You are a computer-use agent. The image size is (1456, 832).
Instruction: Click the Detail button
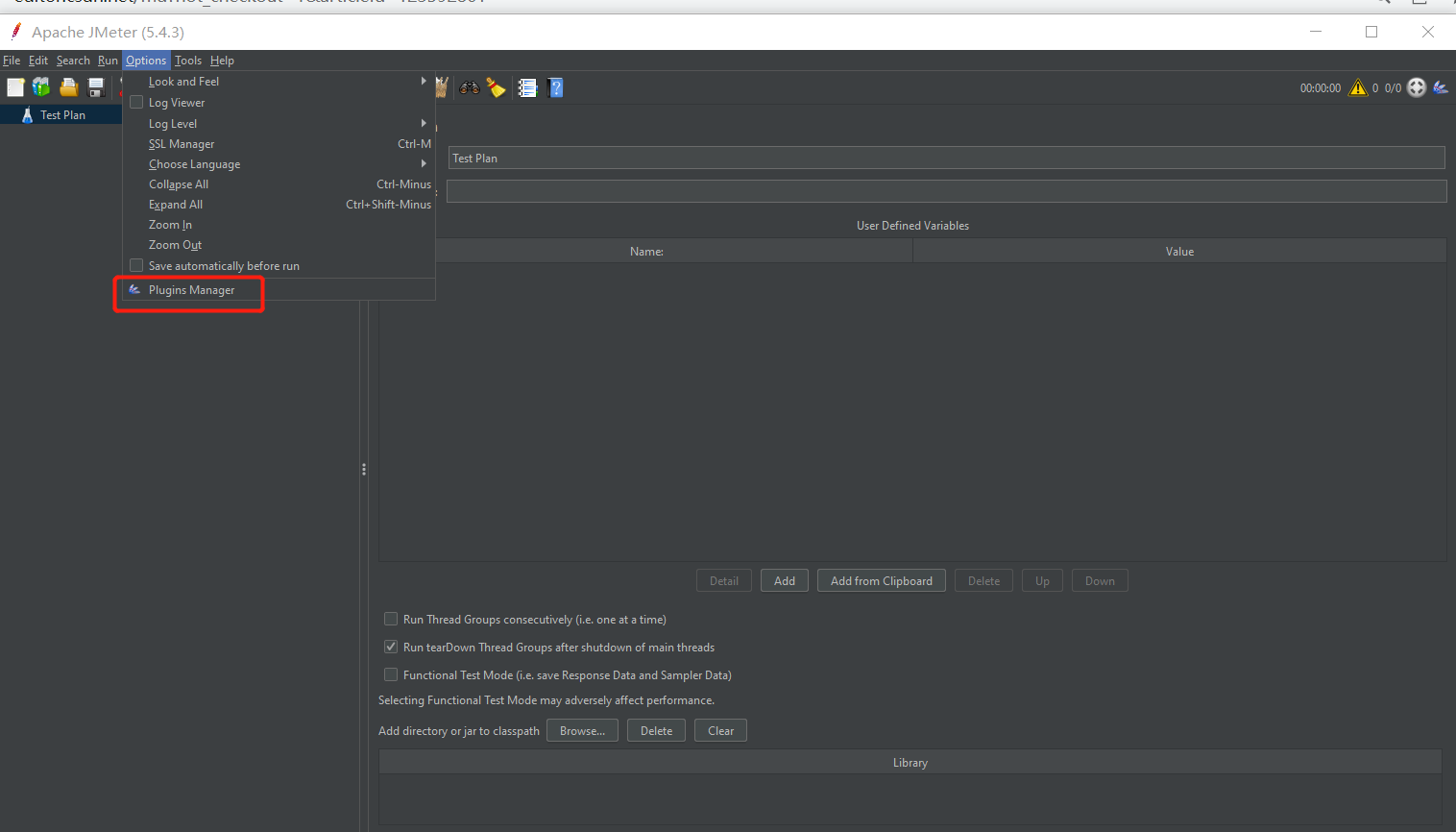[724, 580]
